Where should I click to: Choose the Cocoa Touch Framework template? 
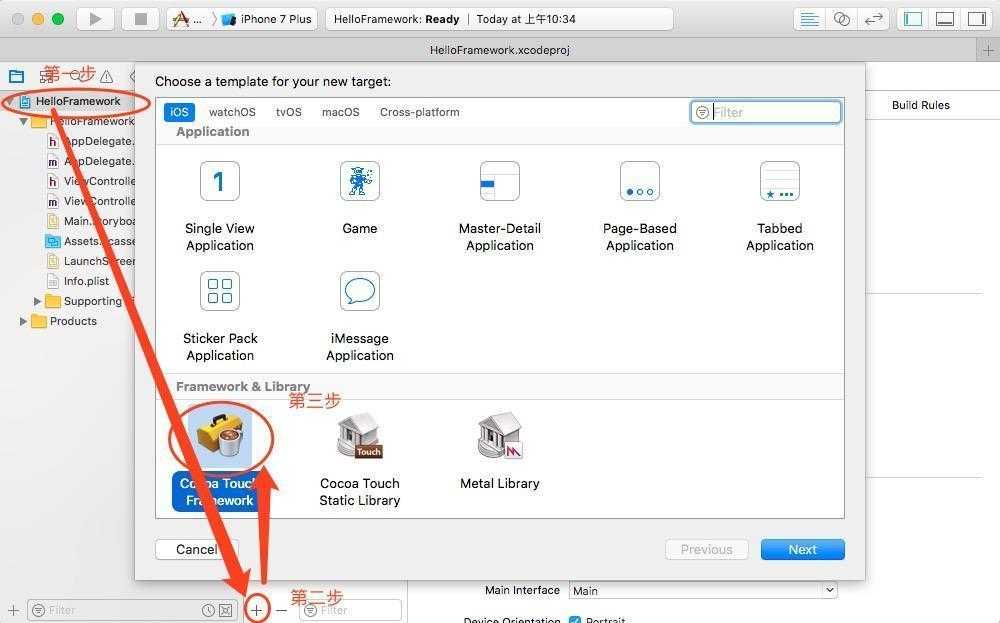(x=220, y=459)
